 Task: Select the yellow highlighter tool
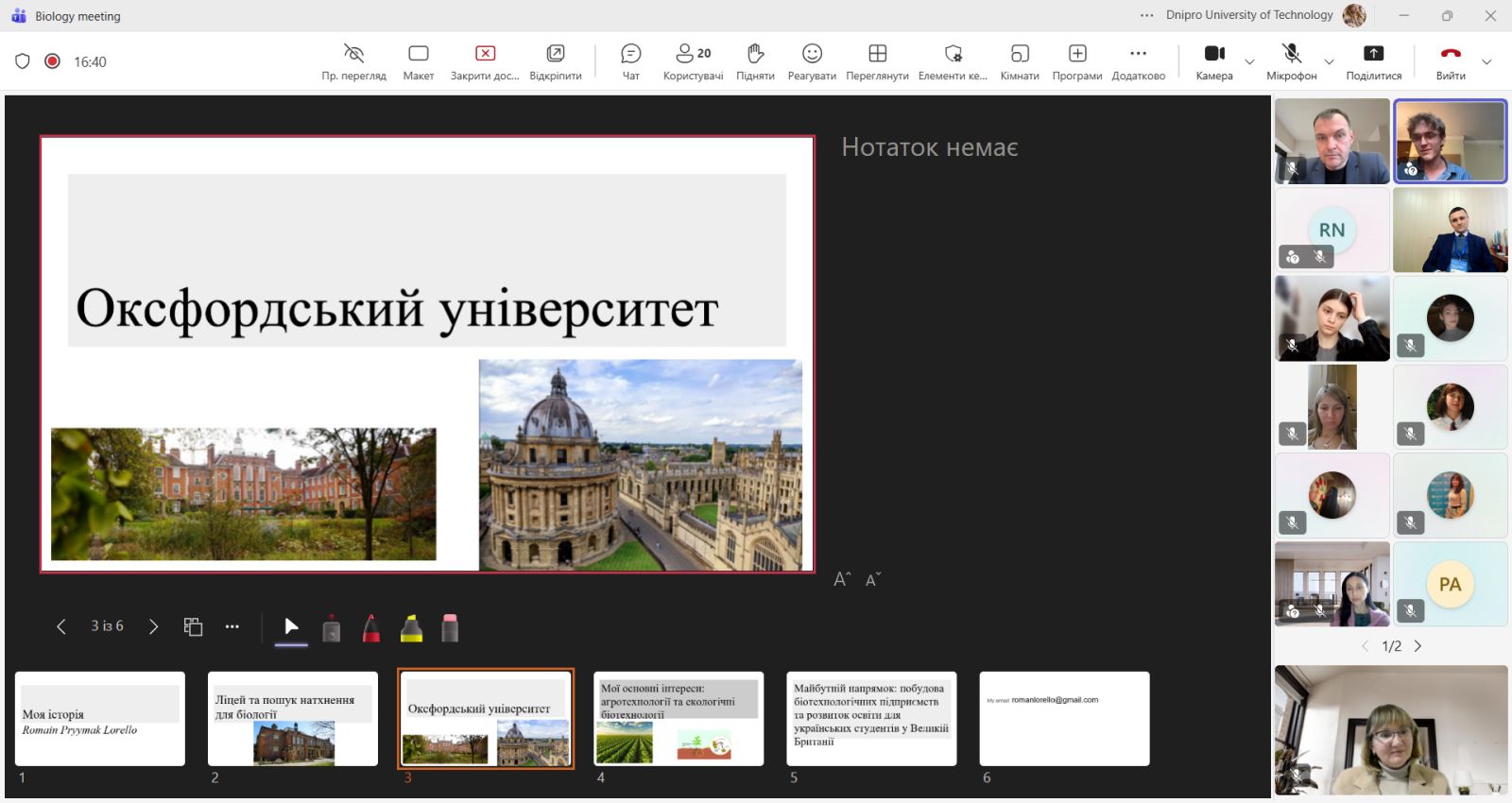tap(411, 627)
